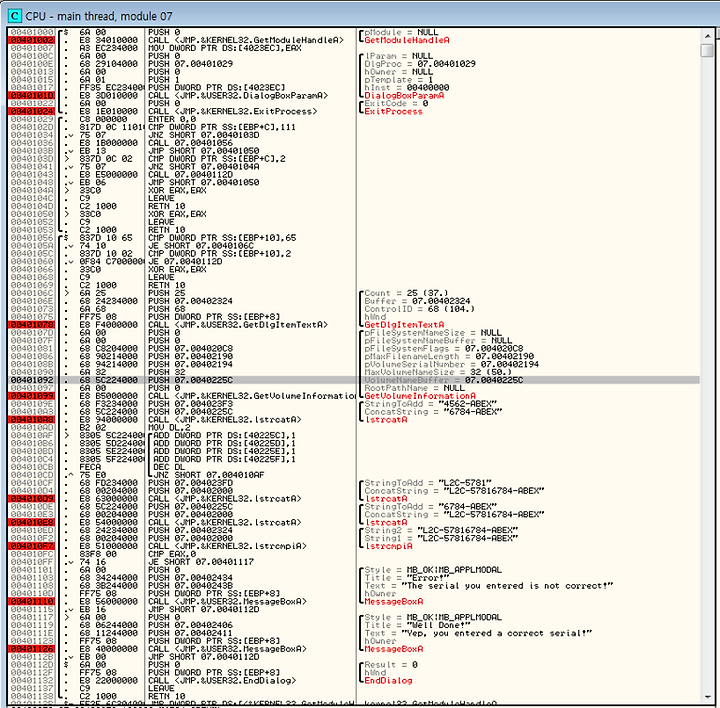Select breakpoint address 00401002
Screen dimensions: 720x708
click(x=32, y=40)
